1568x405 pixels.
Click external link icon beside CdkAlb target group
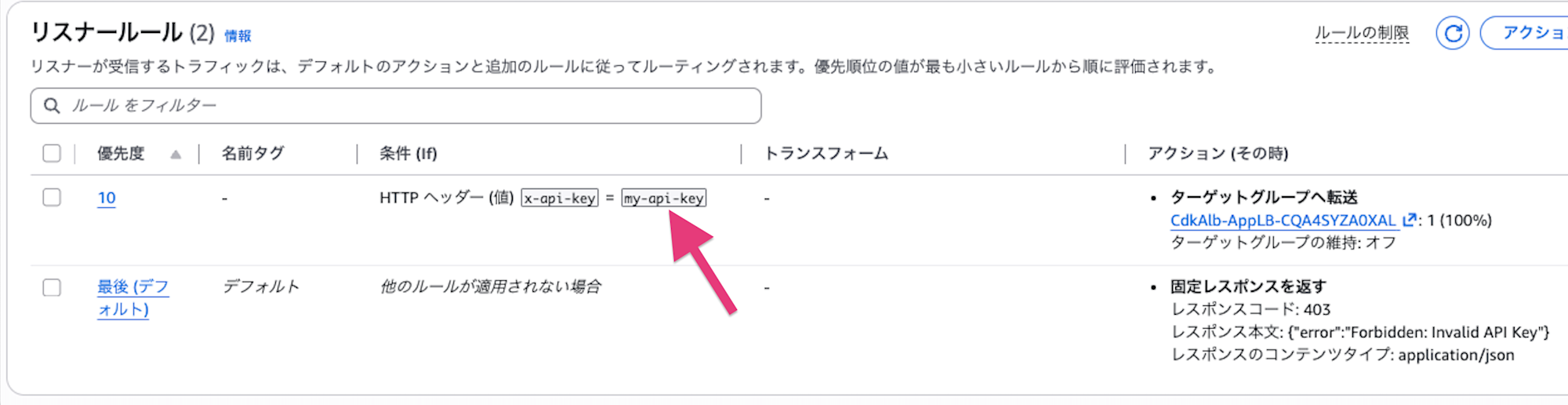point(1409,221)
